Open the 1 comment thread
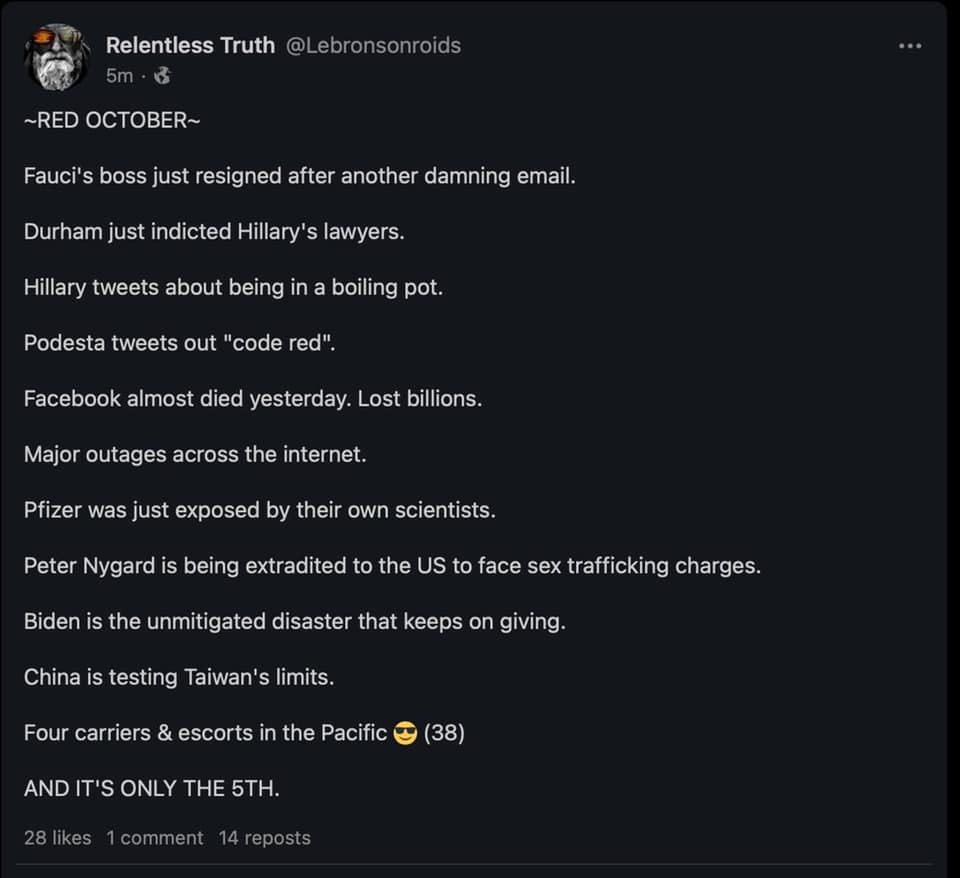 coord(154,838)
